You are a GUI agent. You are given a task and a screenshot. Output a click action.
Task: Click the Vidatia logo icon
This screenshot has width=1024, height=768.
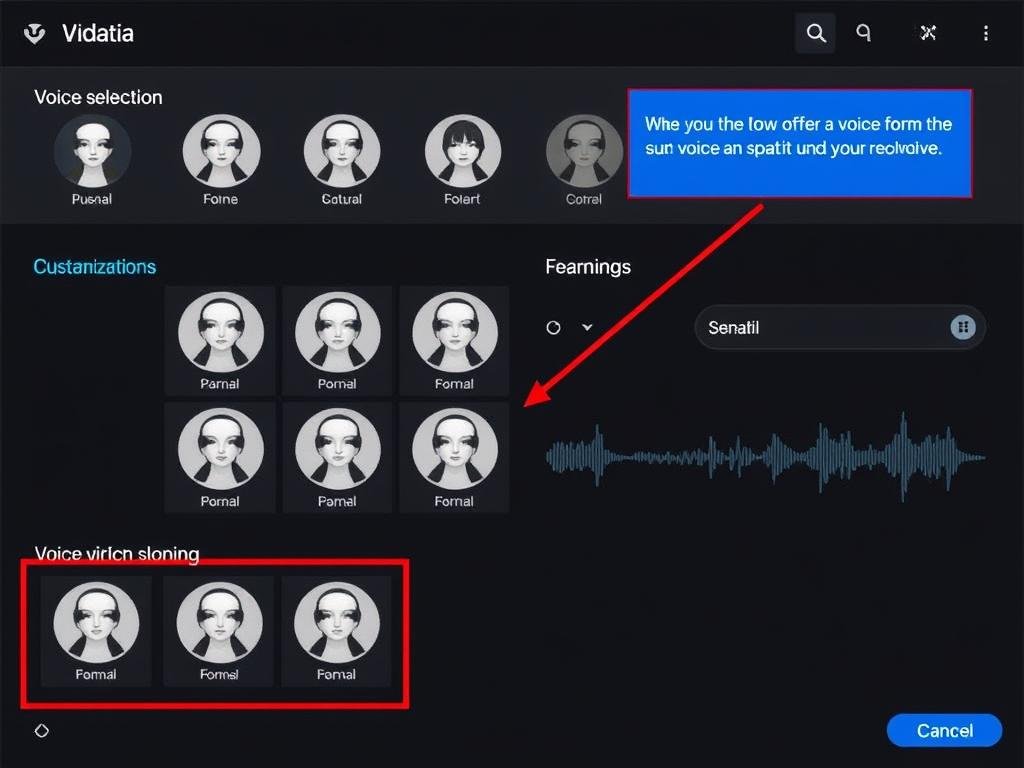[35, 33]
